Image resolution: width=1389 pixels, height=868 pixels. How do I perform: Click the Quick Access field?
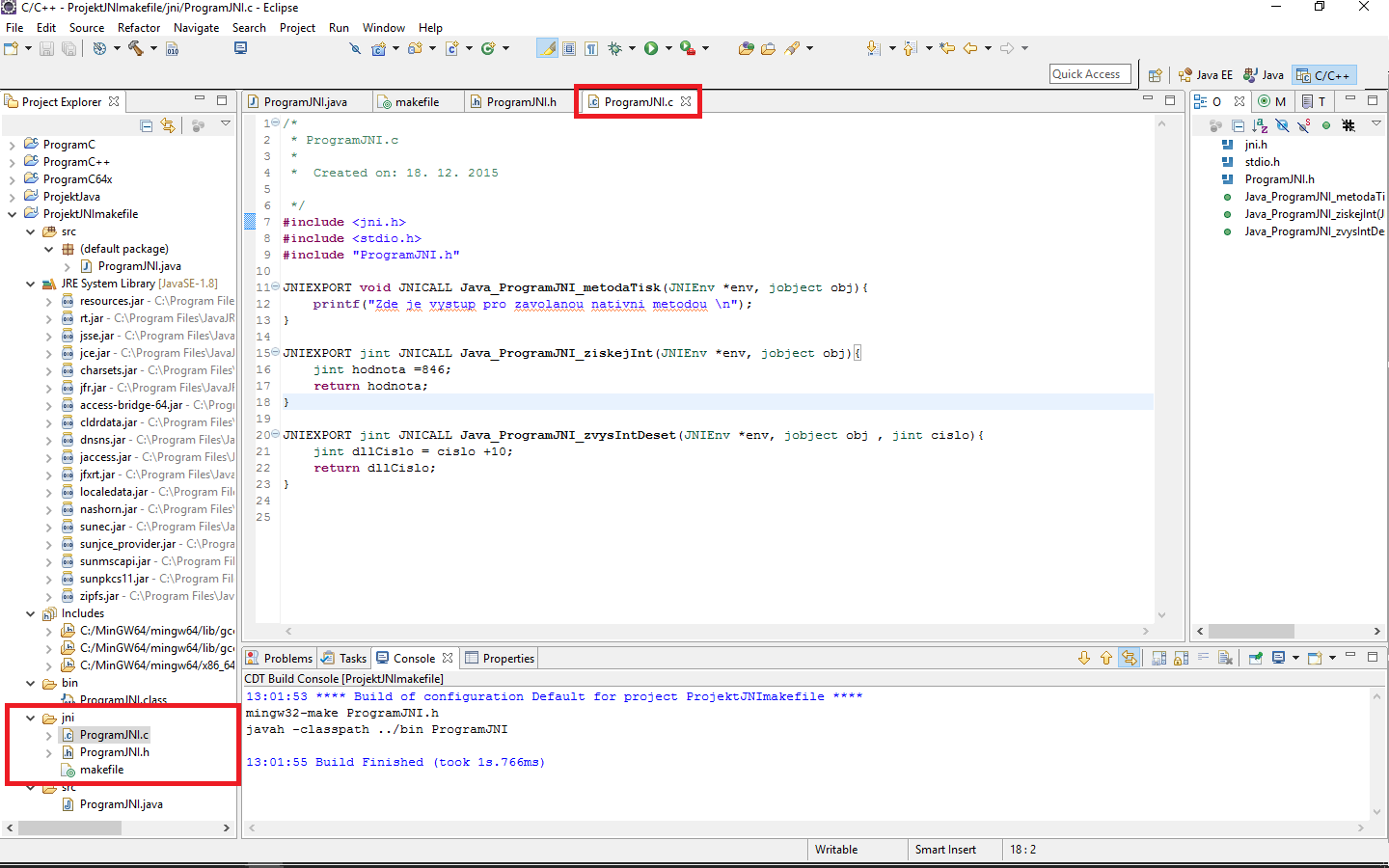(1090, 72)
